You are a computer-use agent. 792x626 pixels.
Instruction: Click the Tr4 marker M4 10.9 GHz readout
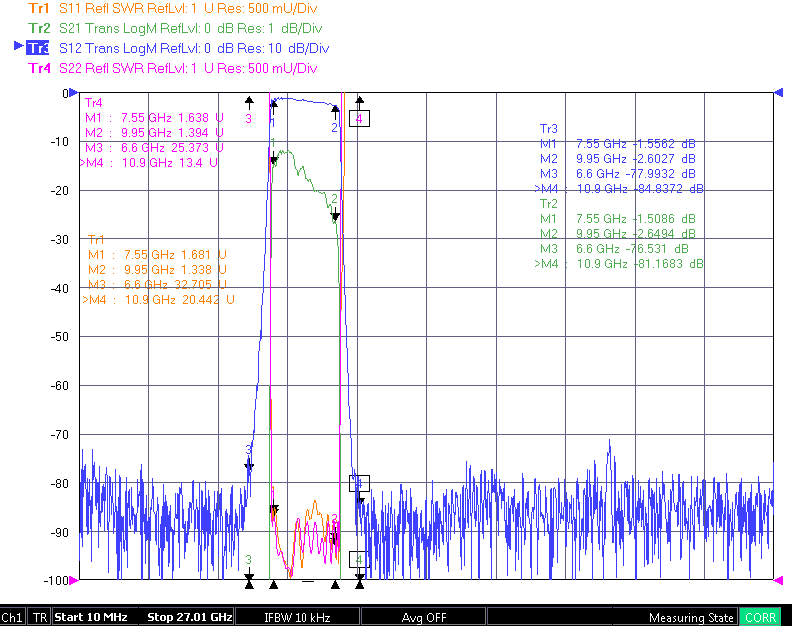tap(149, 163)
